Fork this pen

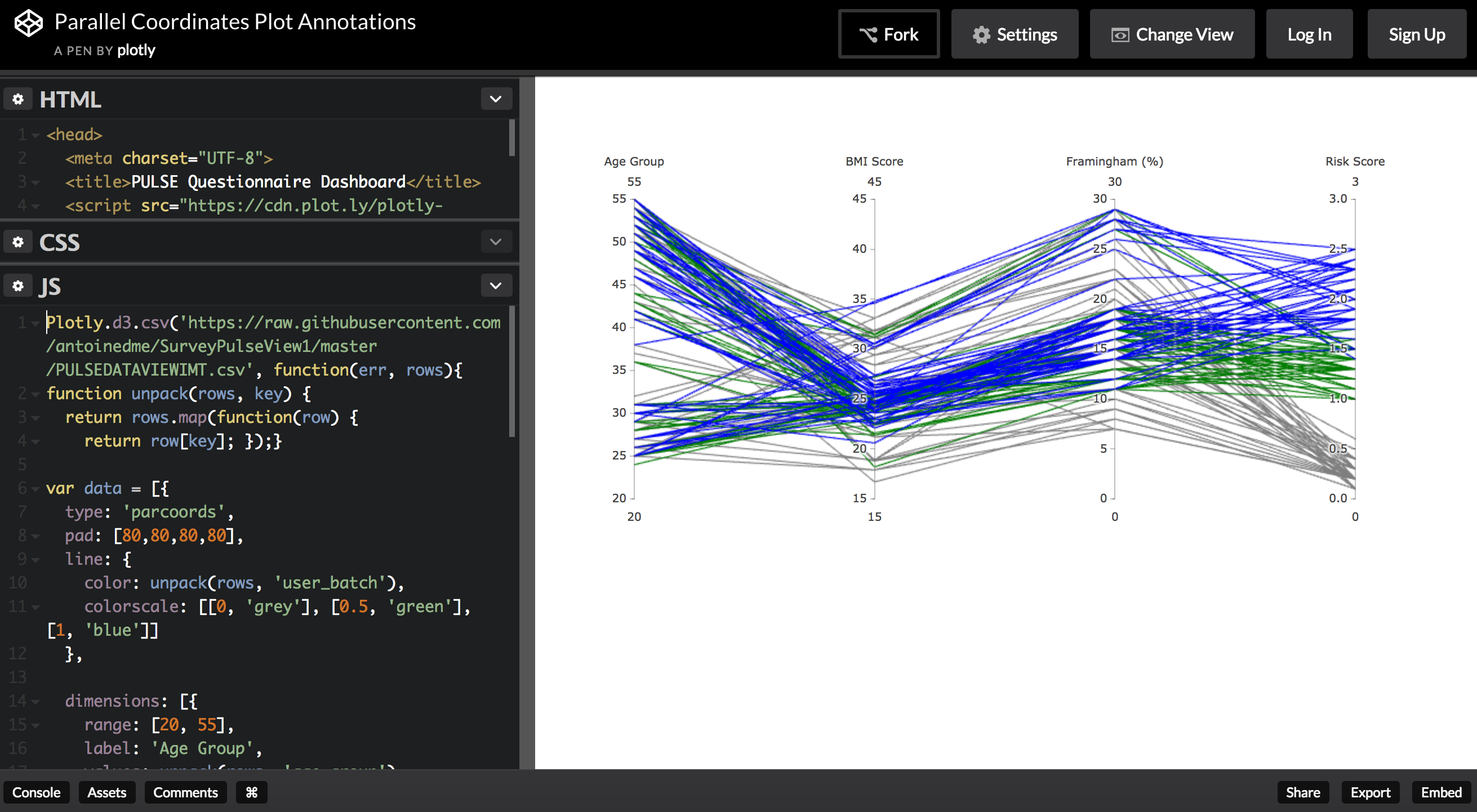click(x=889, y=34)
